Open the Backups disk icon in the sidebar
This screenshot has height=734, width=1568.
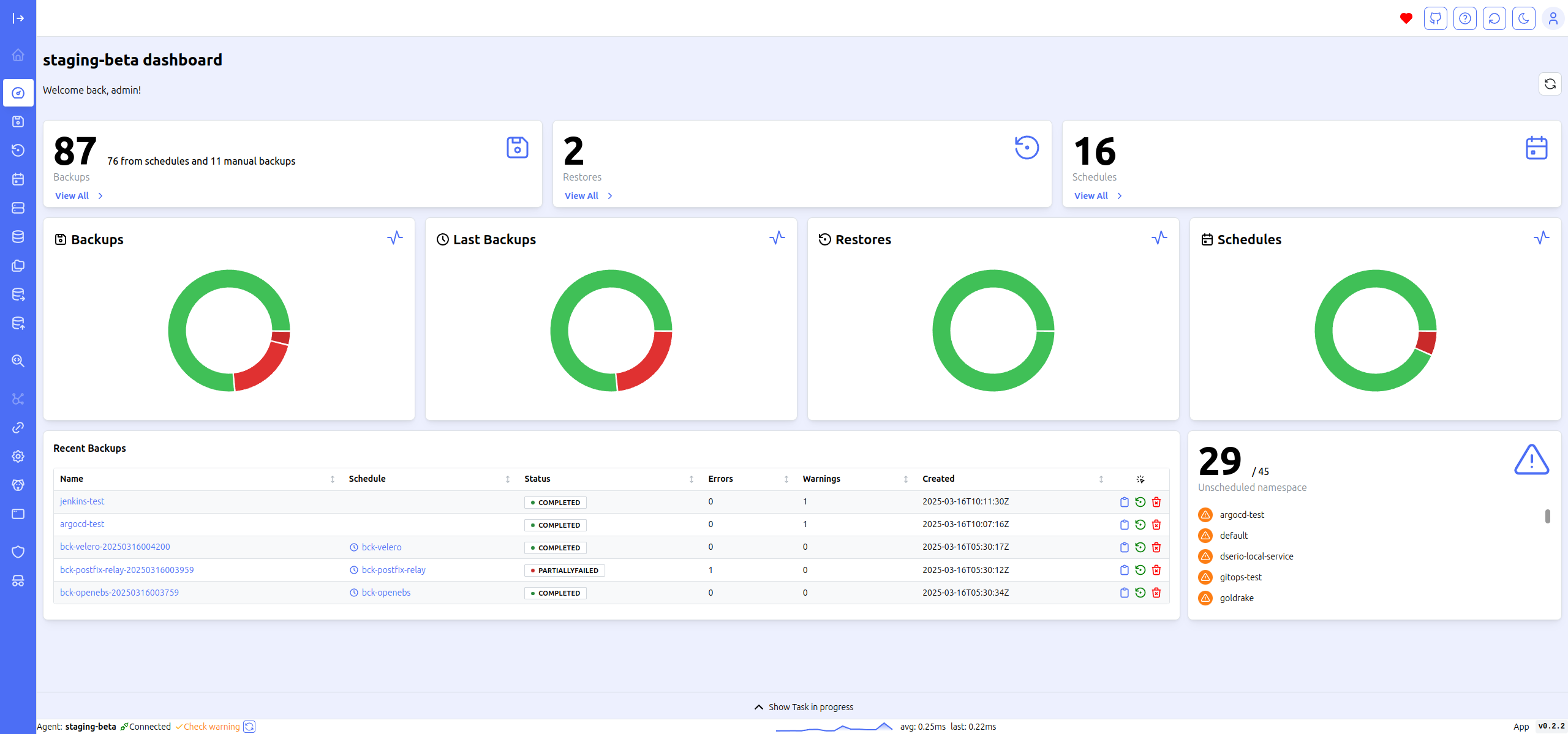pos(18,121)
